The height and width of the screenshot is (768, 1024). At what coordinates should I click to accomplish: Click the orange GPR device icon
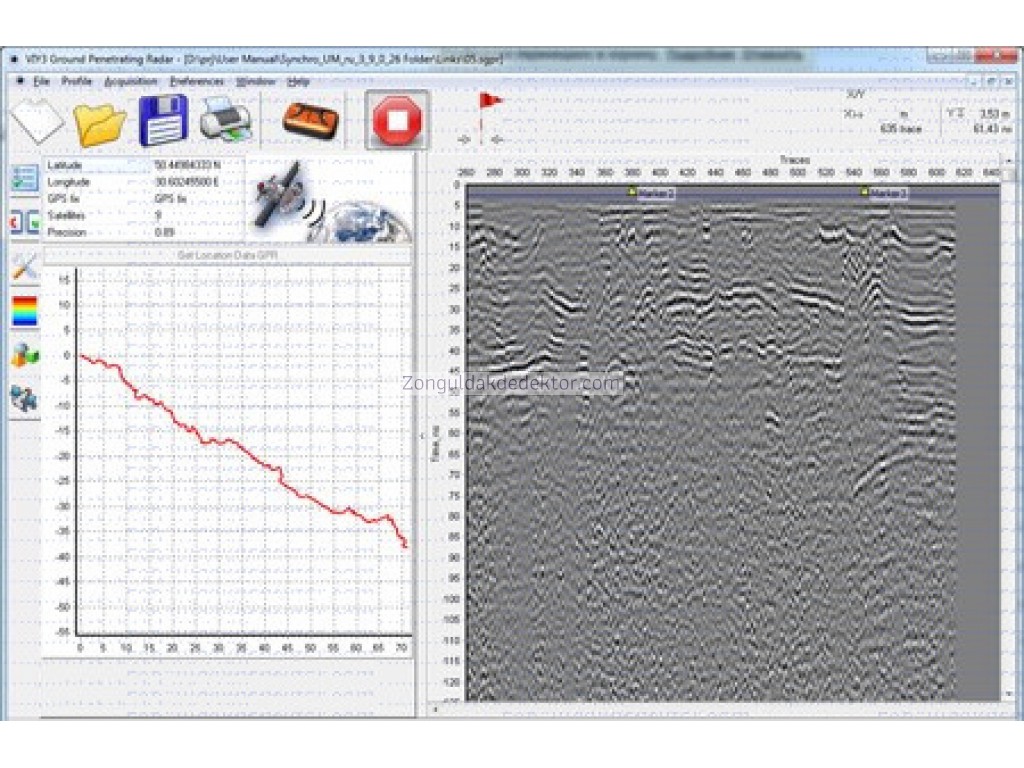(x=311, y=120)
